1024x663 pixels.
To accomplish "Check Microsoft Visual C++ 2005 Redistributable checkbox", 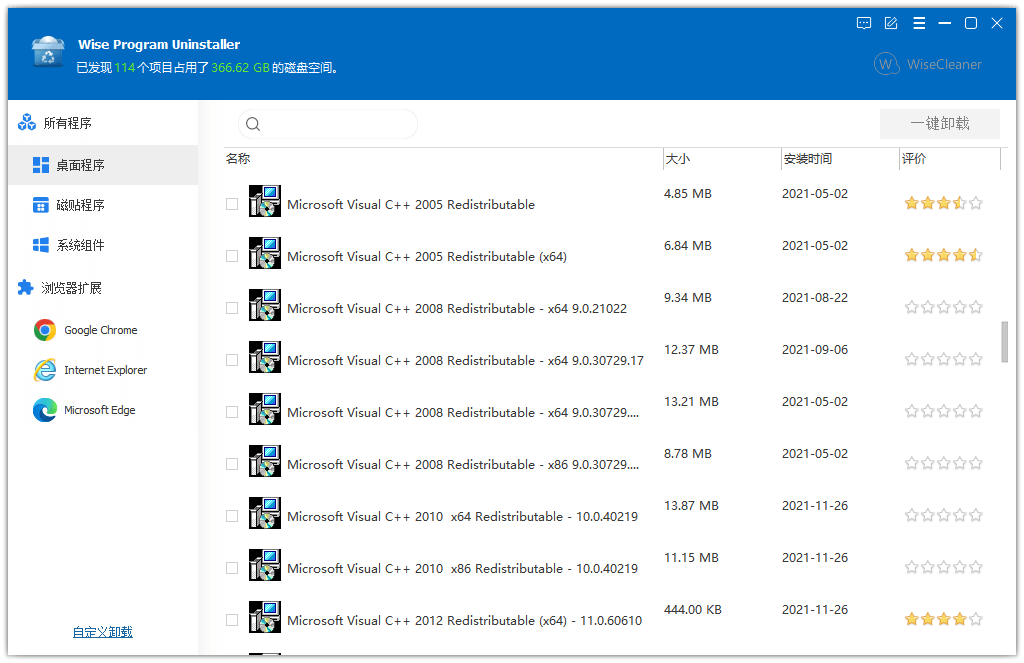I will (x=231, y=202).
